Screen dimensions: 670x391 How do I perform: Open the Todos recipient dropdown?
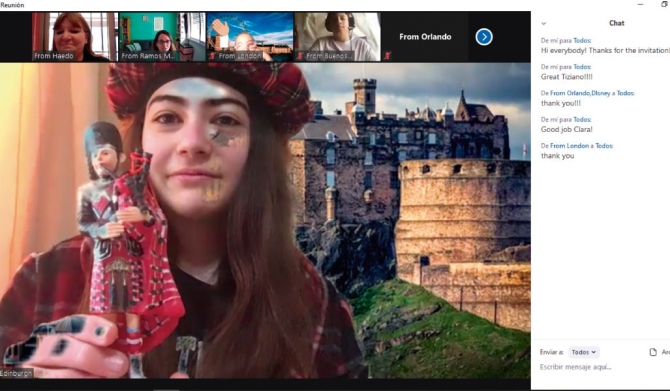point(584,352)
